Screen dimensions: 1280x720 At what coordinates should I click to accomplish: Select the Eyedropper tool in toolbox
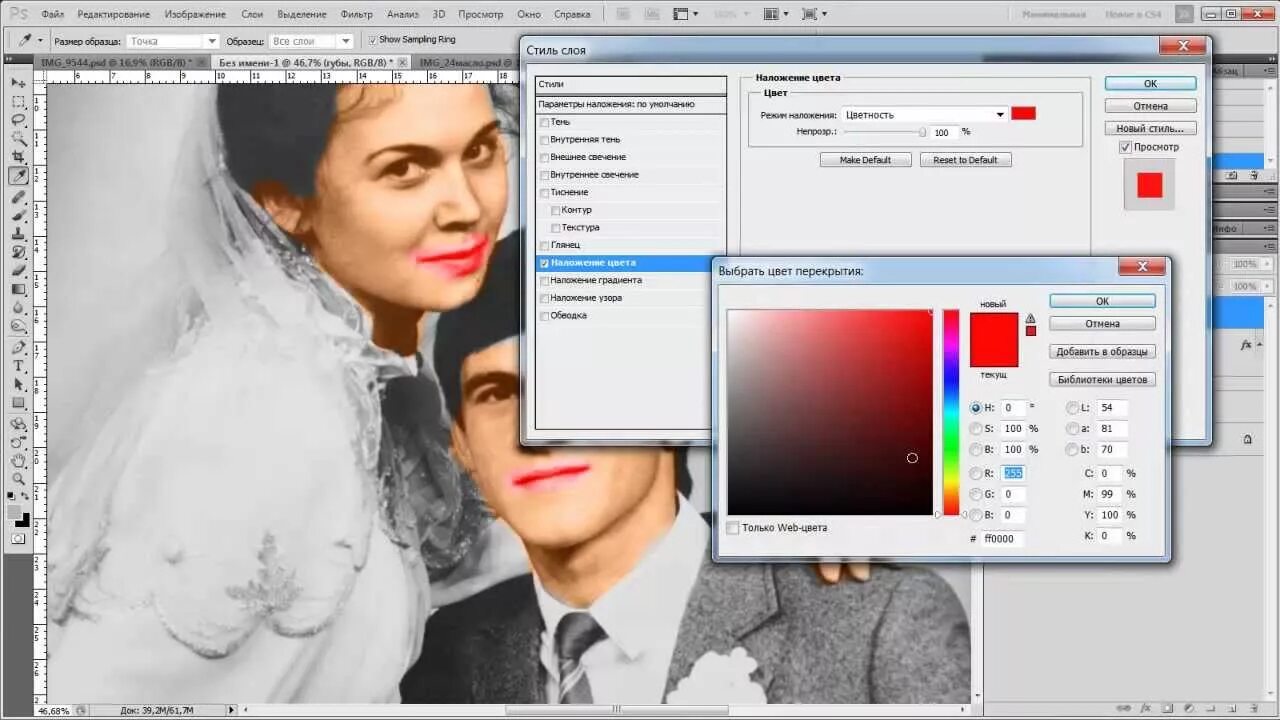pyautogui.click(x=18, y=176)
